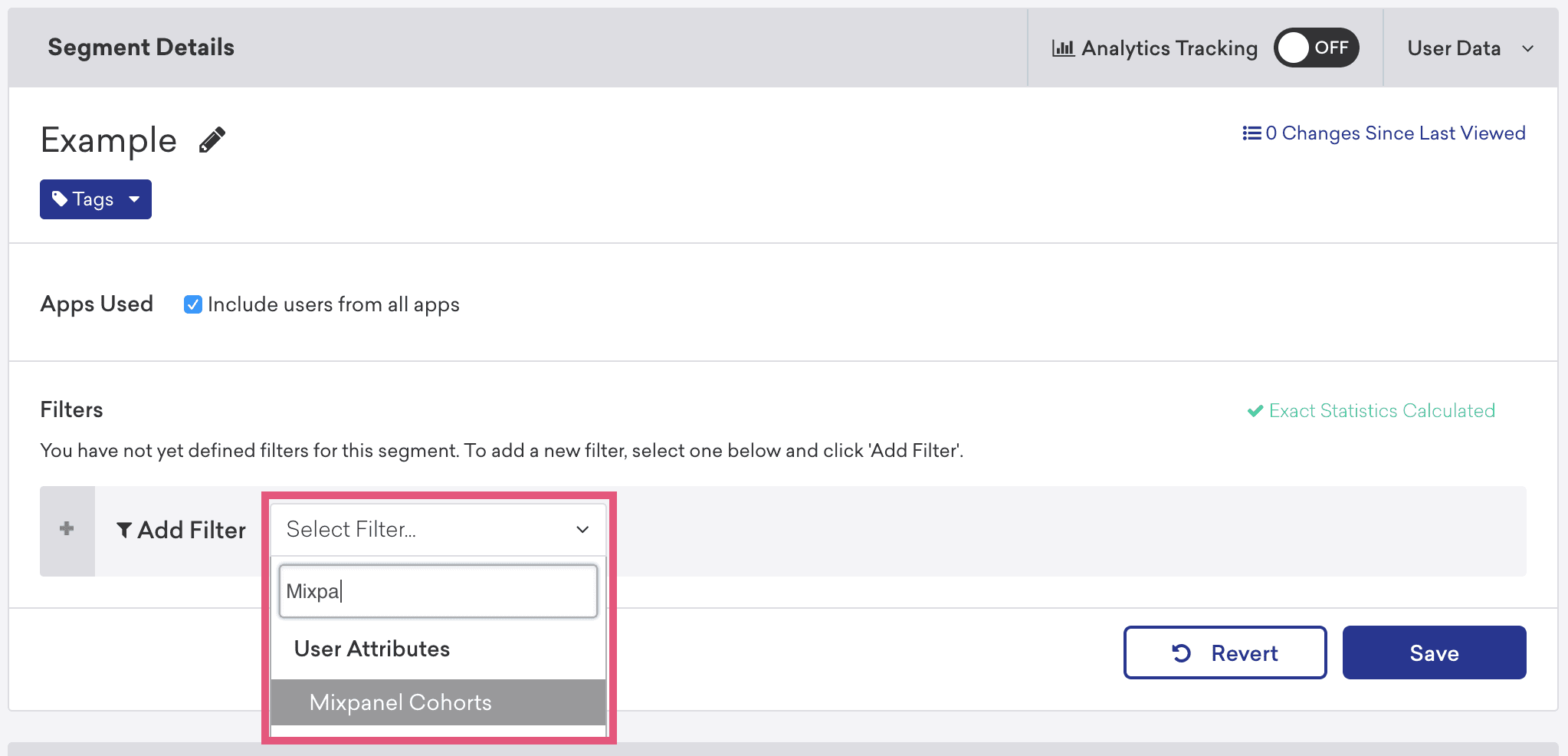This screenshot has height=756, width=1568.
Task: Click the tag icon on Tags button
Action: [60, 199]
